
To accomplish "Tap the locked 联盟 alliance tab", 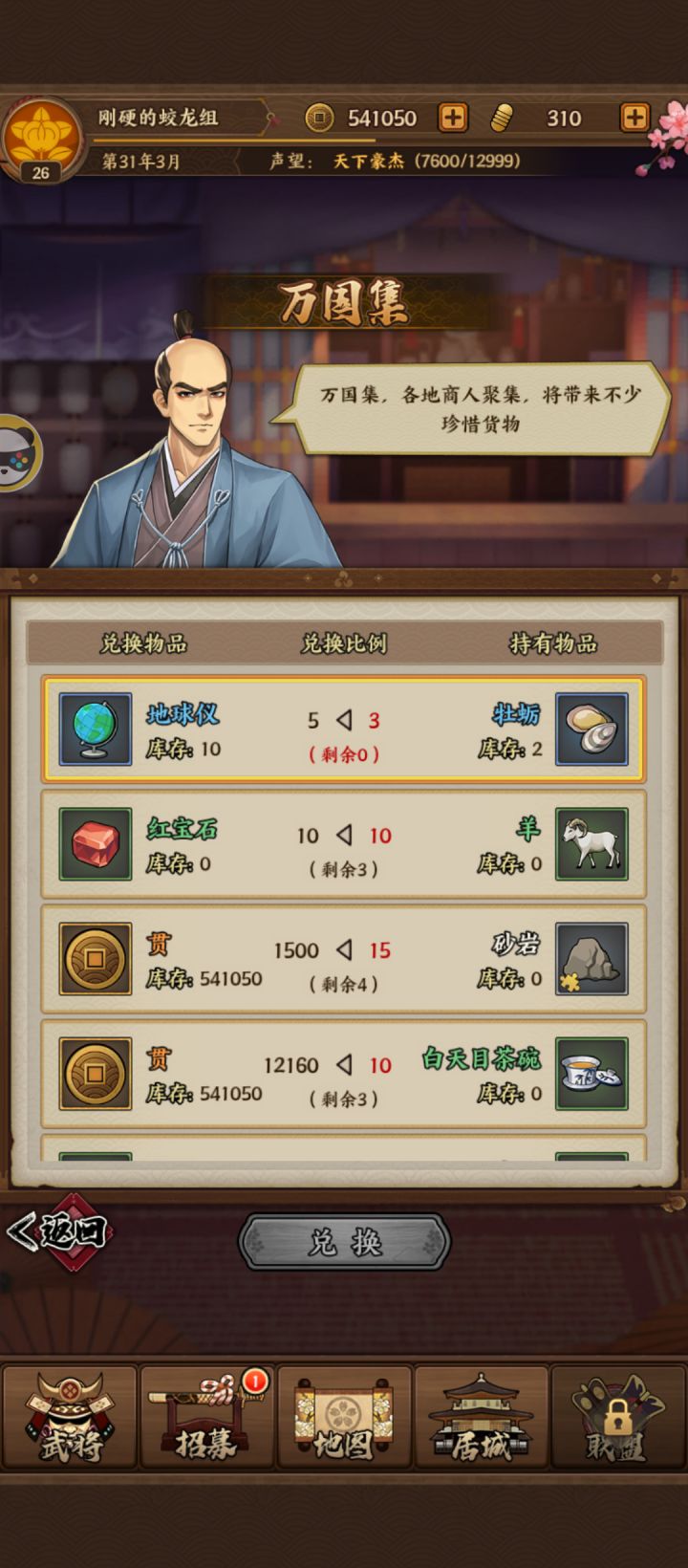I will click(x=618, y=1417).
